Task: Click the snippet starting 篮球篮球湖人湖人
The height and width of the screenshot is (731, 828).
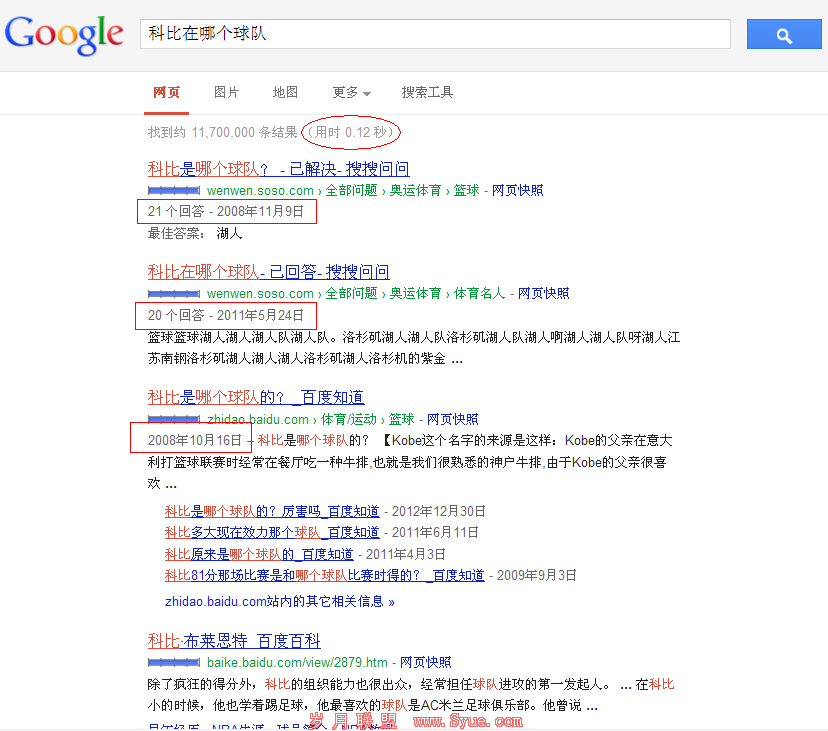Action: coord(414,348)
